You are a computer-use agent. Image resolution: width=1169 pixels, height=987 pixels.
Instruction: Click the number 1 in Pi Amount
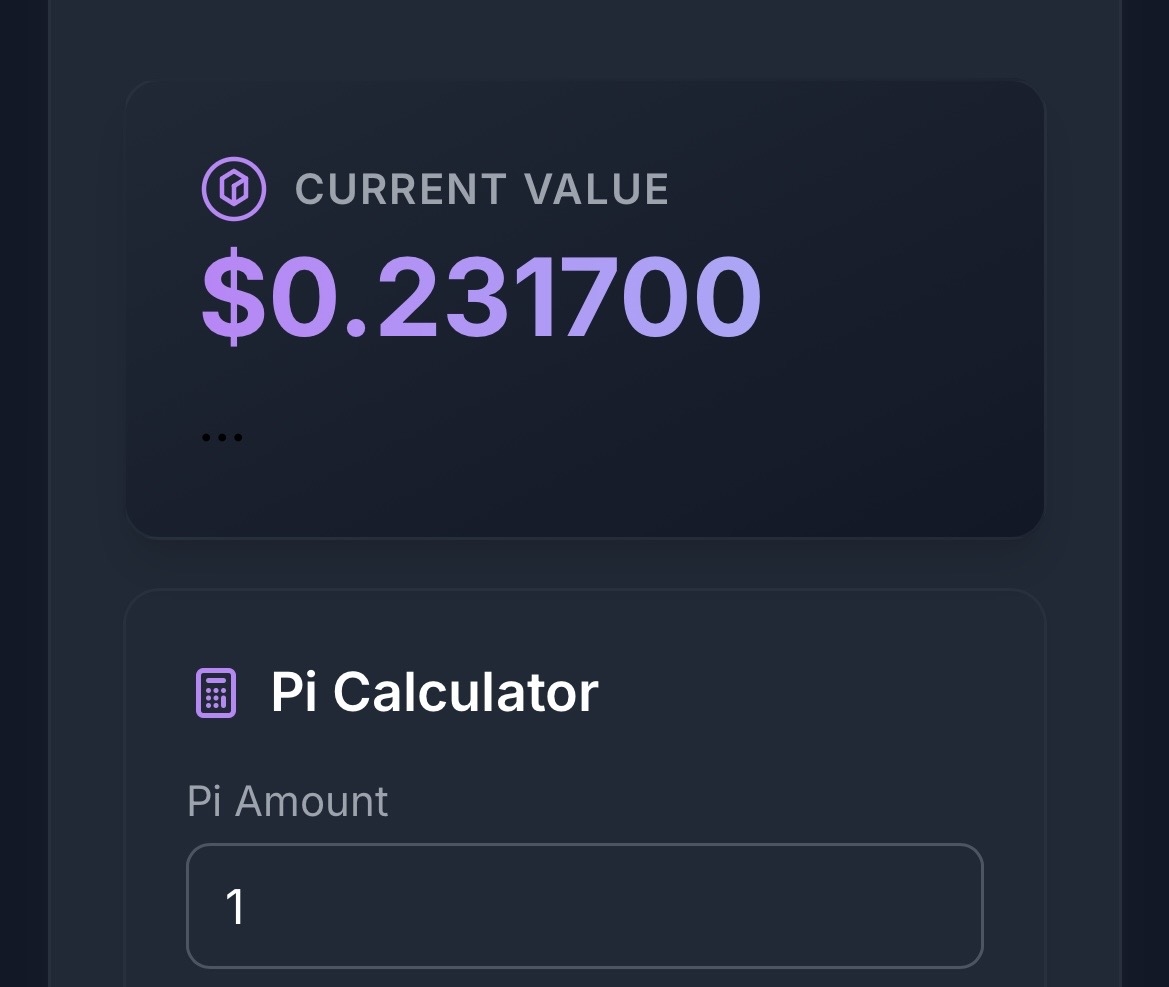tap(236, 907)
